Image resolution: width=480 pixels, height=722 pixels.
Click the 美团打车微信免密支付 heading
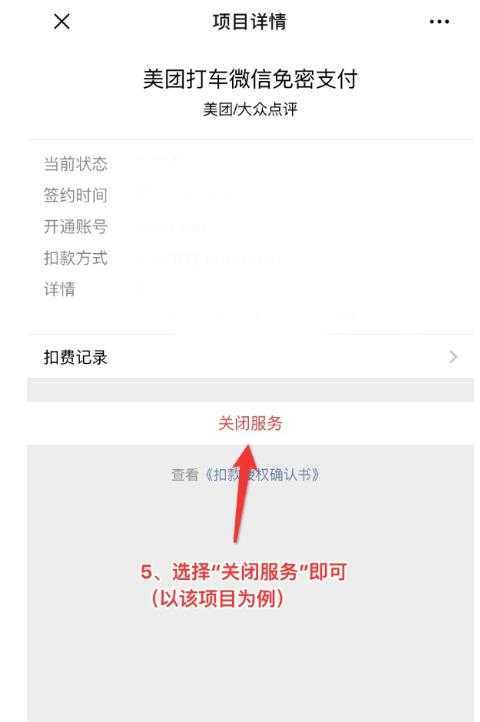tap(250, 78)
